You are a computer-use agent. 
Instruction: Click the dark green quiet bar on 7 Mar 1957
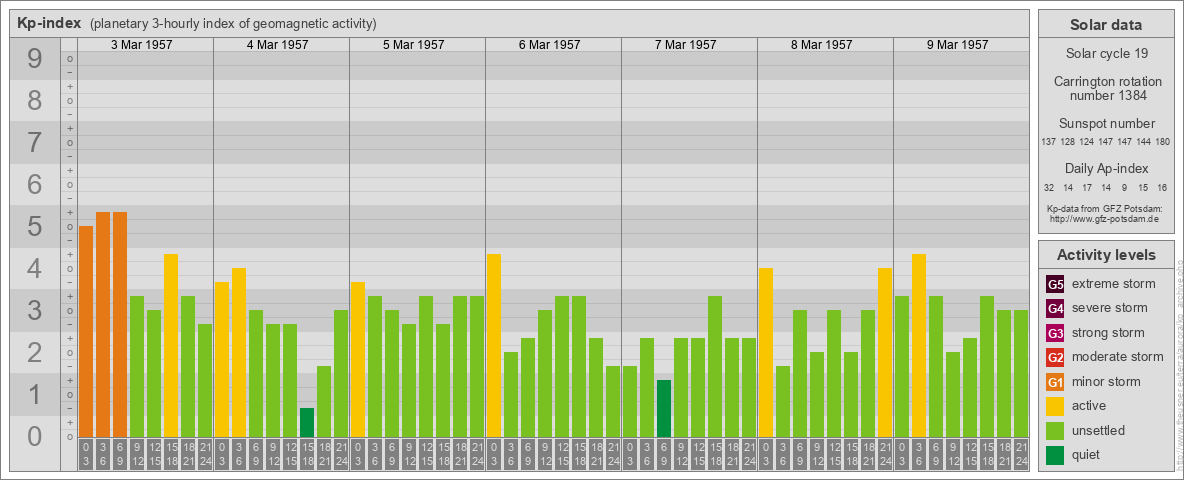[664, 408]
